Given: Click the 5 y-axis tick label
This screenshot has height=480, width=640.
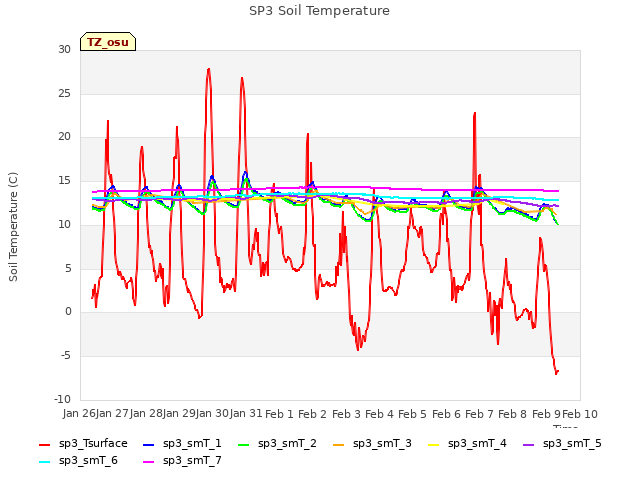Looking at the screenshot, I should pyautogui.click(x=68, y=268).
